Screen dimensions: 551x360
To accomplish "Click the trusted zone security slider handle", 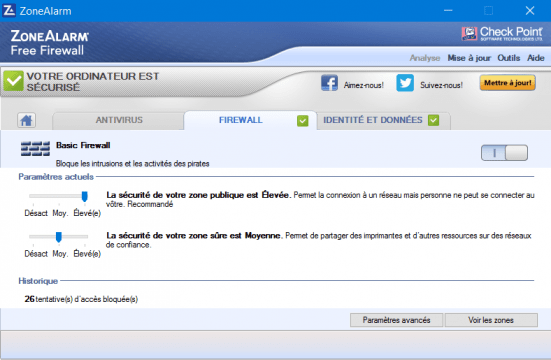I will point(59,237).
